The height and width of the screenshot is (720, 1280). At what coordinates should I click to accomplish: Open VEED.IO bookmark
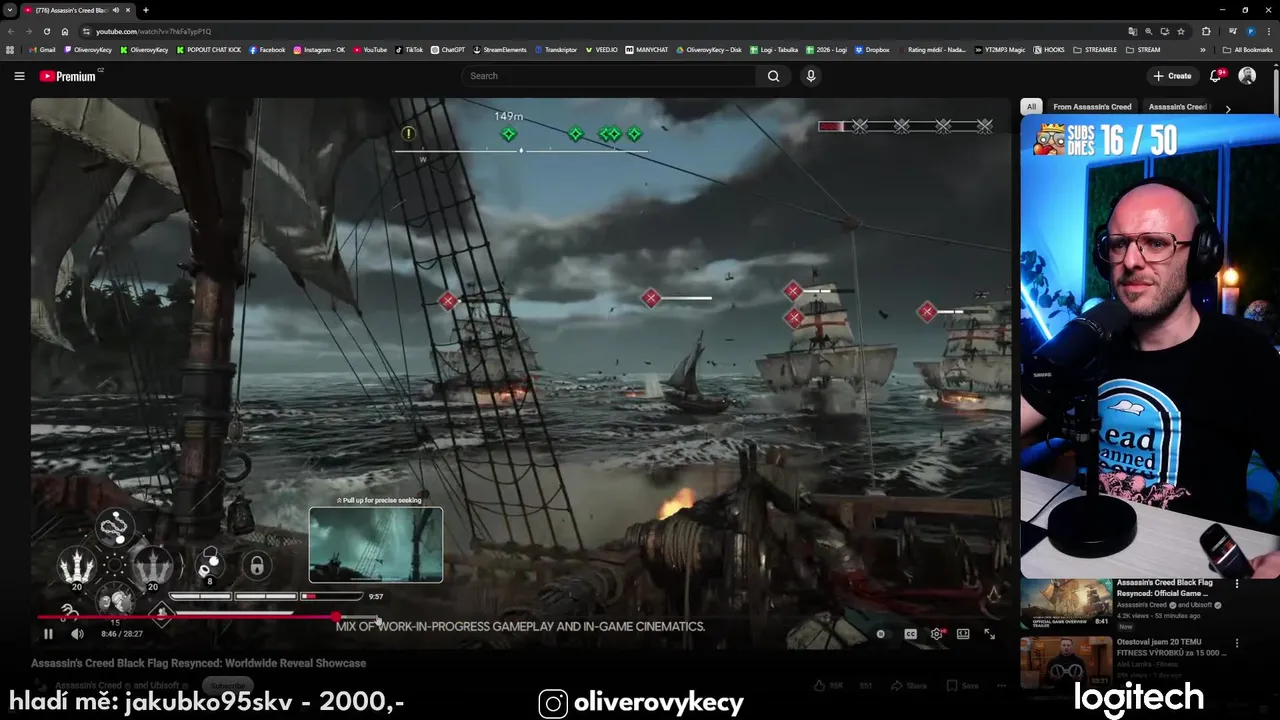click(601, 49)
